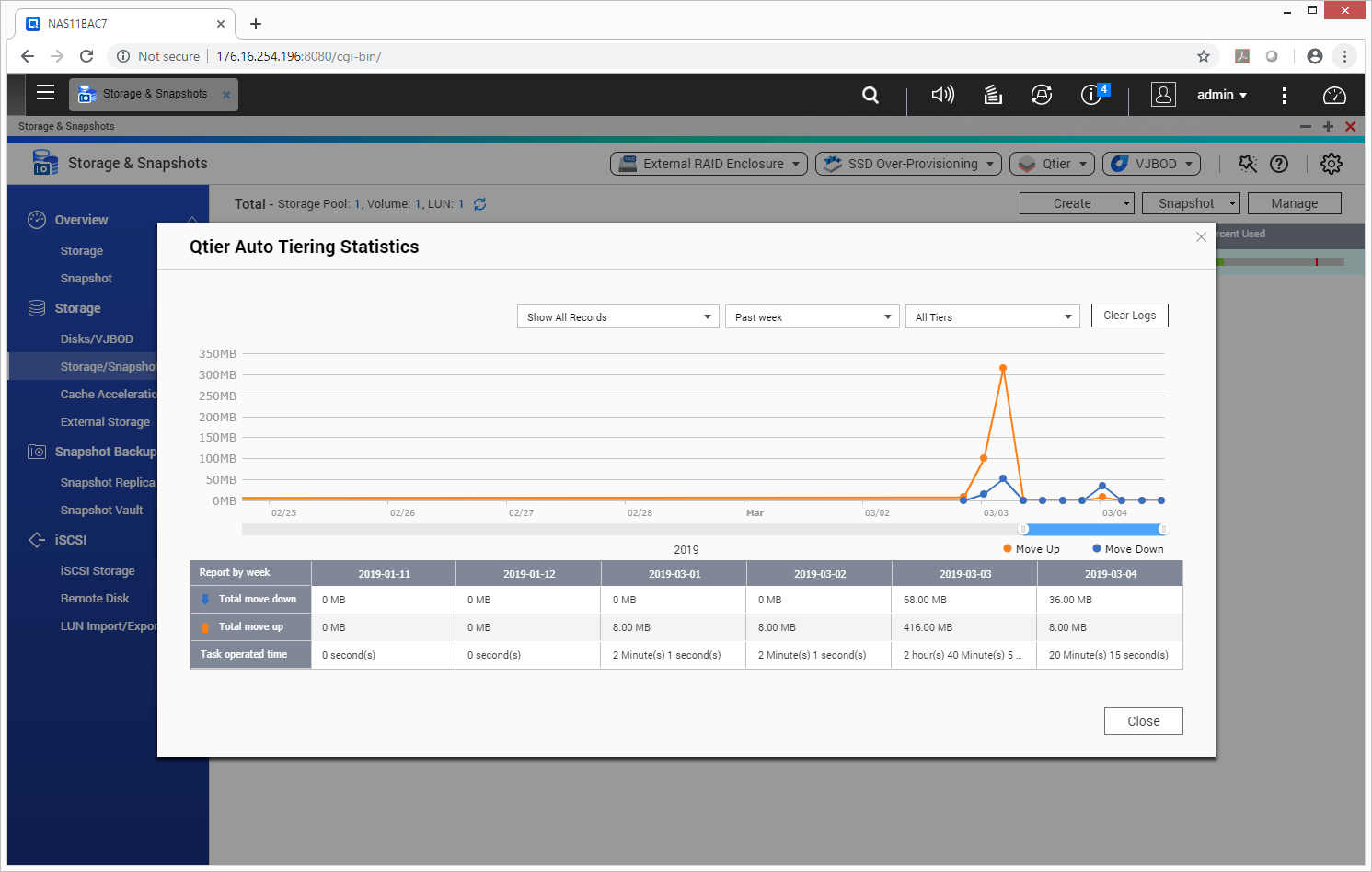The image size is (1372, 872).
Task: Open the Create dropdown button
Action: point(1077,203)
